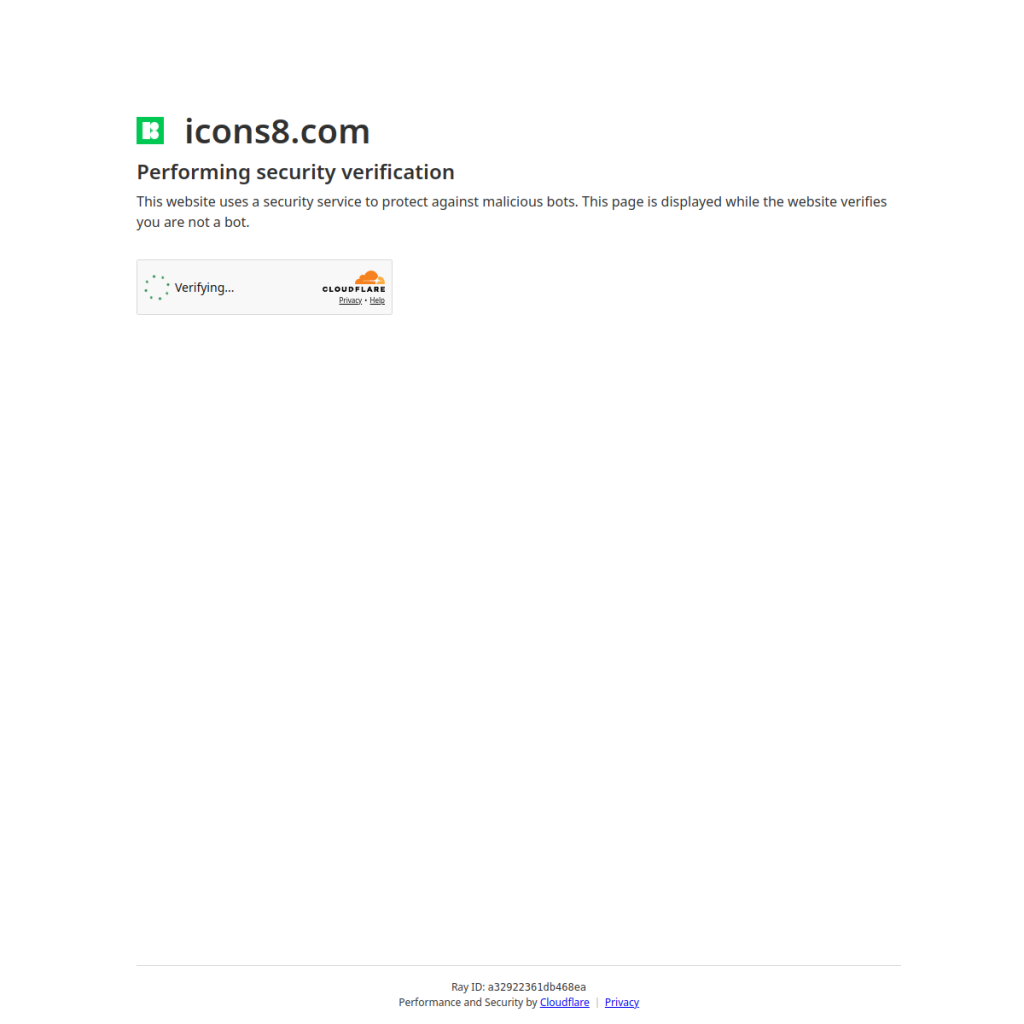The image size is (1024, 1024).
Task: Click the icons8.com site title
Action: coord(278,131)
